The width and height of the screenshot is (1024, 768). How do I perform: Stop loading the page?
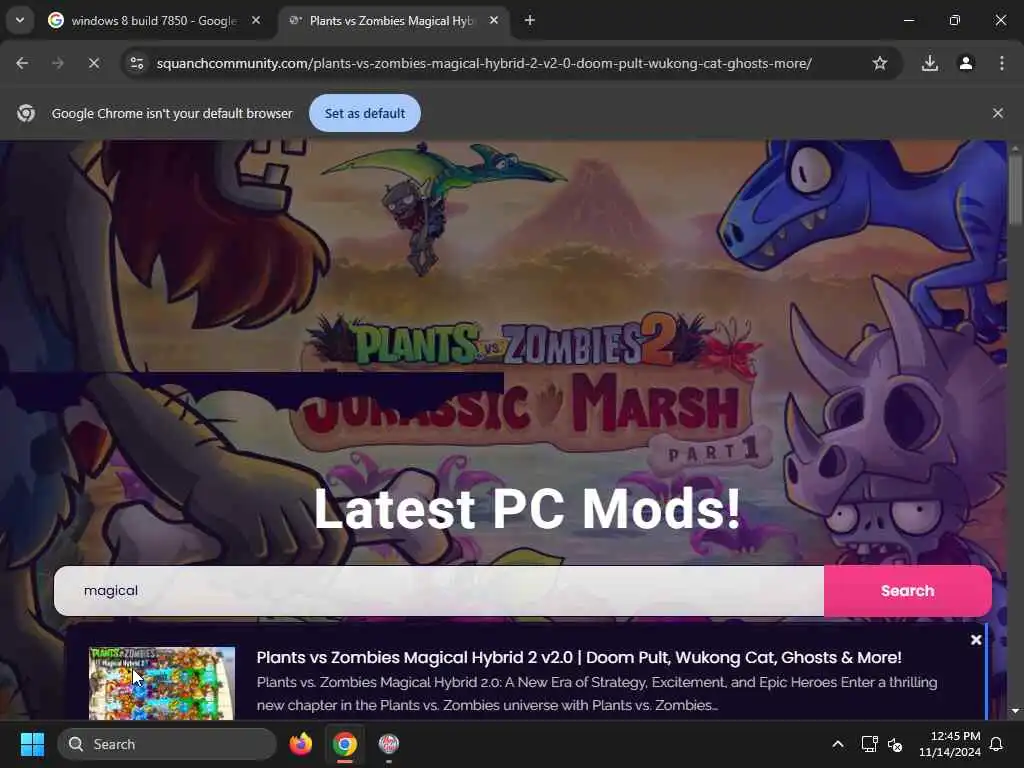(94, 63)
